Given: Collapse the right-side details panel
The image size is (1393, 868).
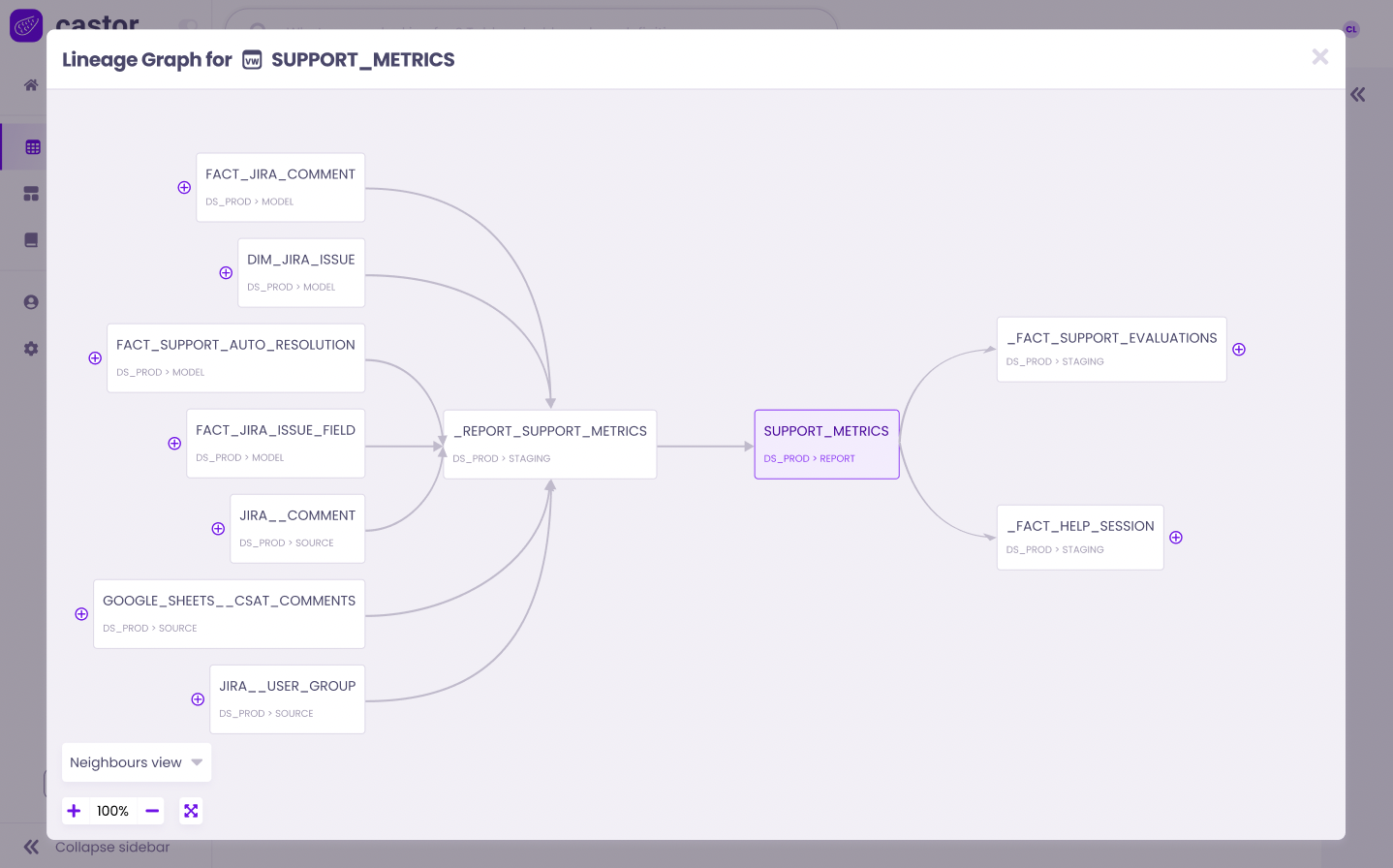Looking at the screenshot, I should coord(1357,94).
